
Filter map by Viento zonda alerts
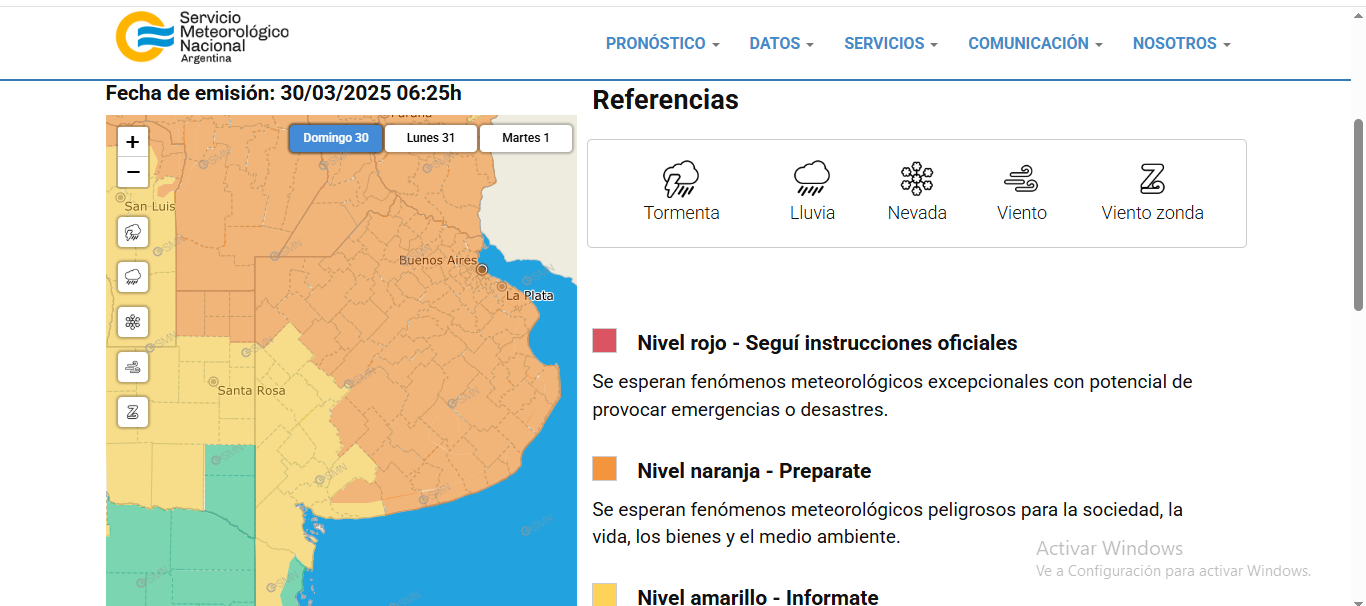[x=133, y=411]
